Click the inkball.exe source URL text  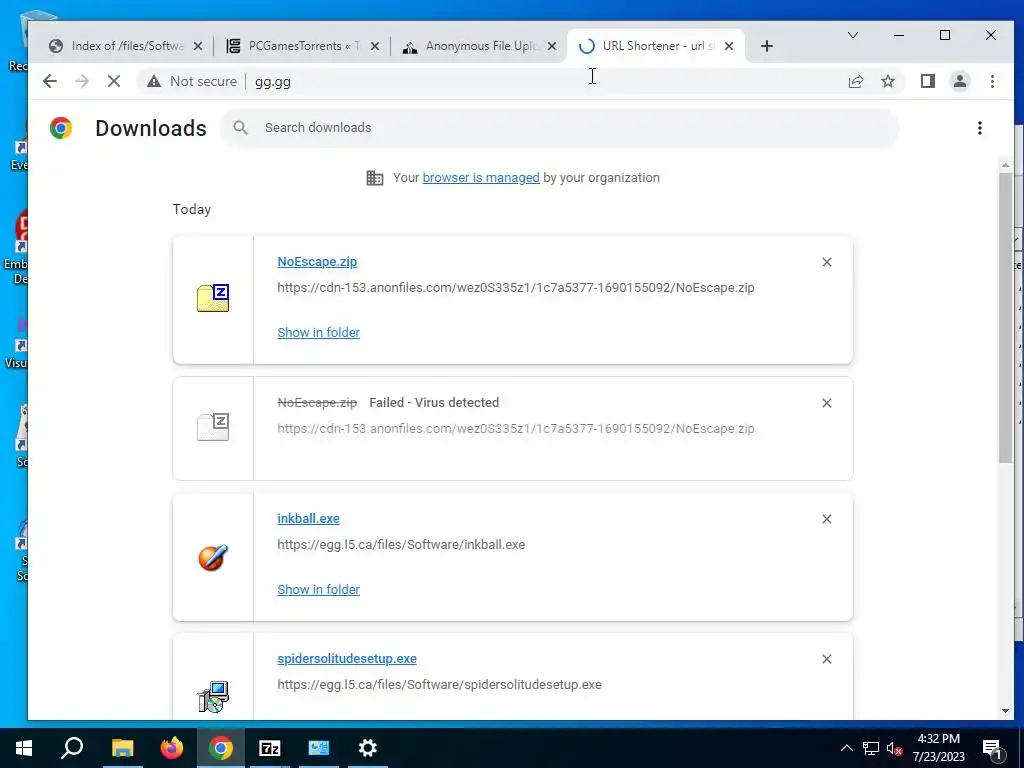point(401,545)
